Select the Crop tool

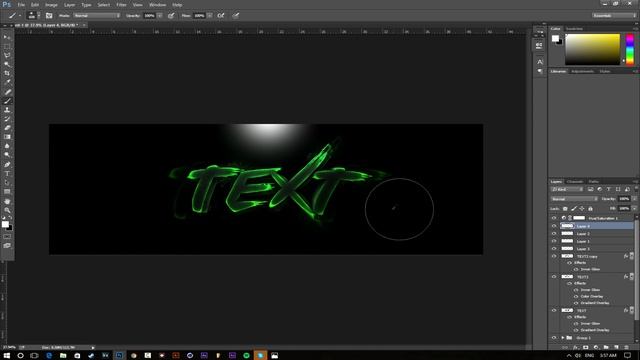coord(7,73)
